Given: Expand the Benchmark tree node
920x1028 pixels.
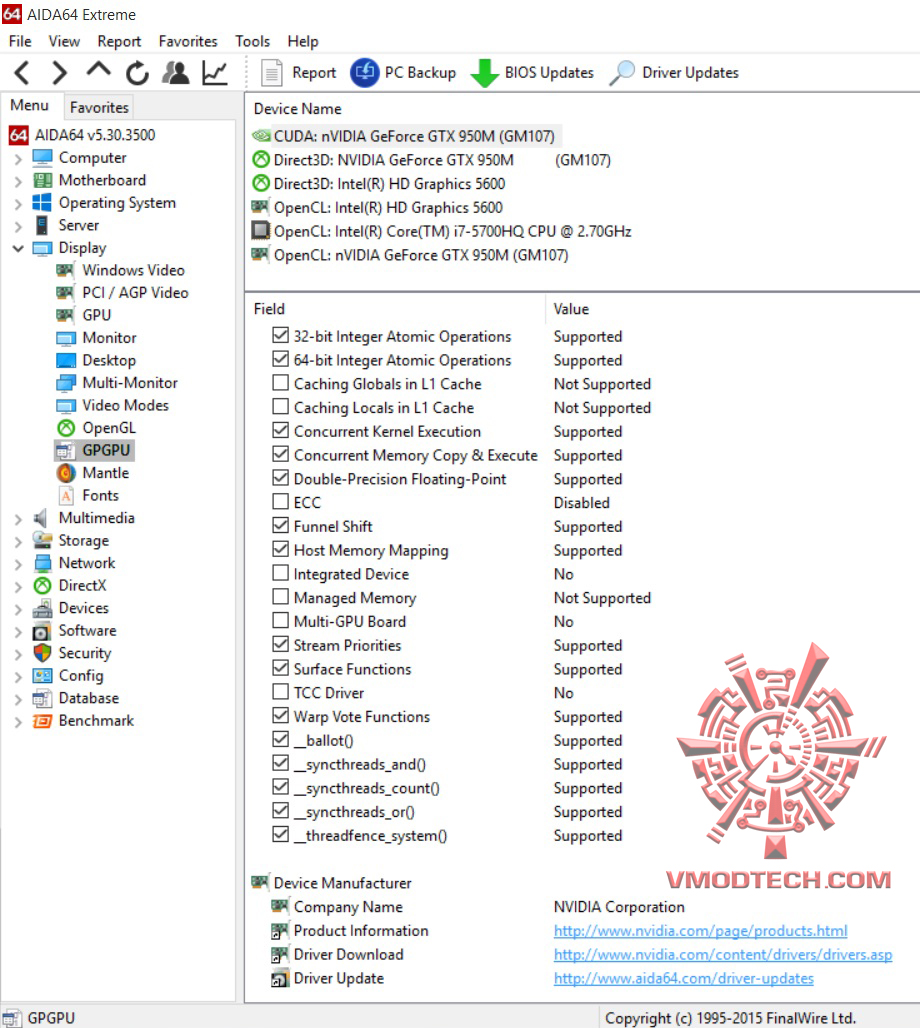Looking at the screenshot, I should 18,722.
